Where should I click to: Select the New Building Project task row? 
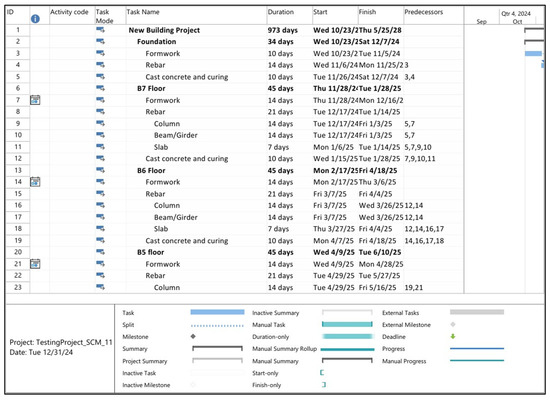point(234,30)
